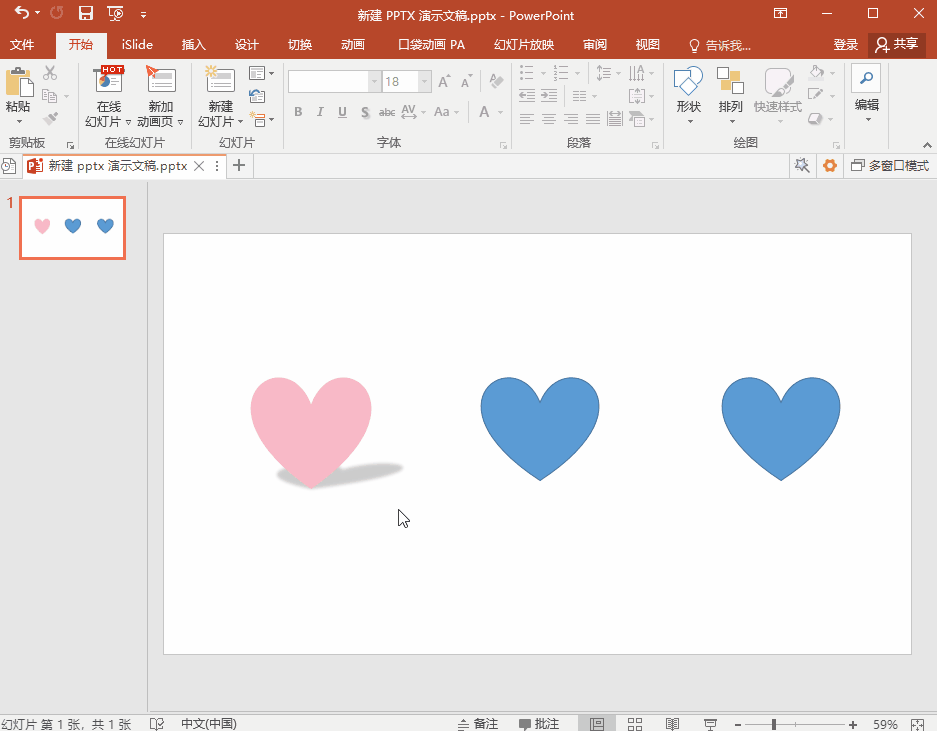
Task: Select the pink heart shape on slide
Action: click(311, 432)
